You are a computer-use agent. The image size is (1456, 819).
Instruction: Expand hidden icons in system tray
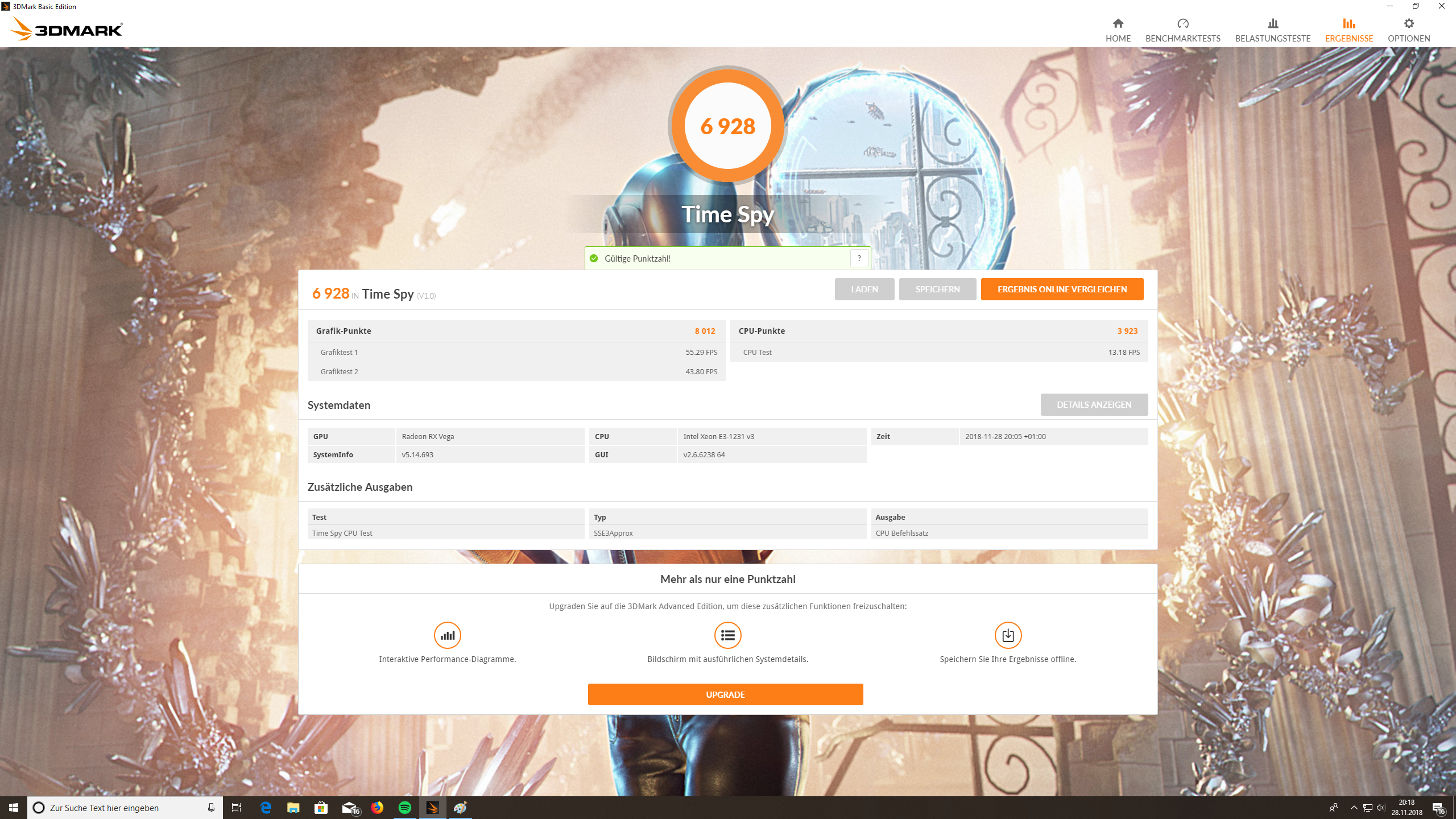point(1353,808)
